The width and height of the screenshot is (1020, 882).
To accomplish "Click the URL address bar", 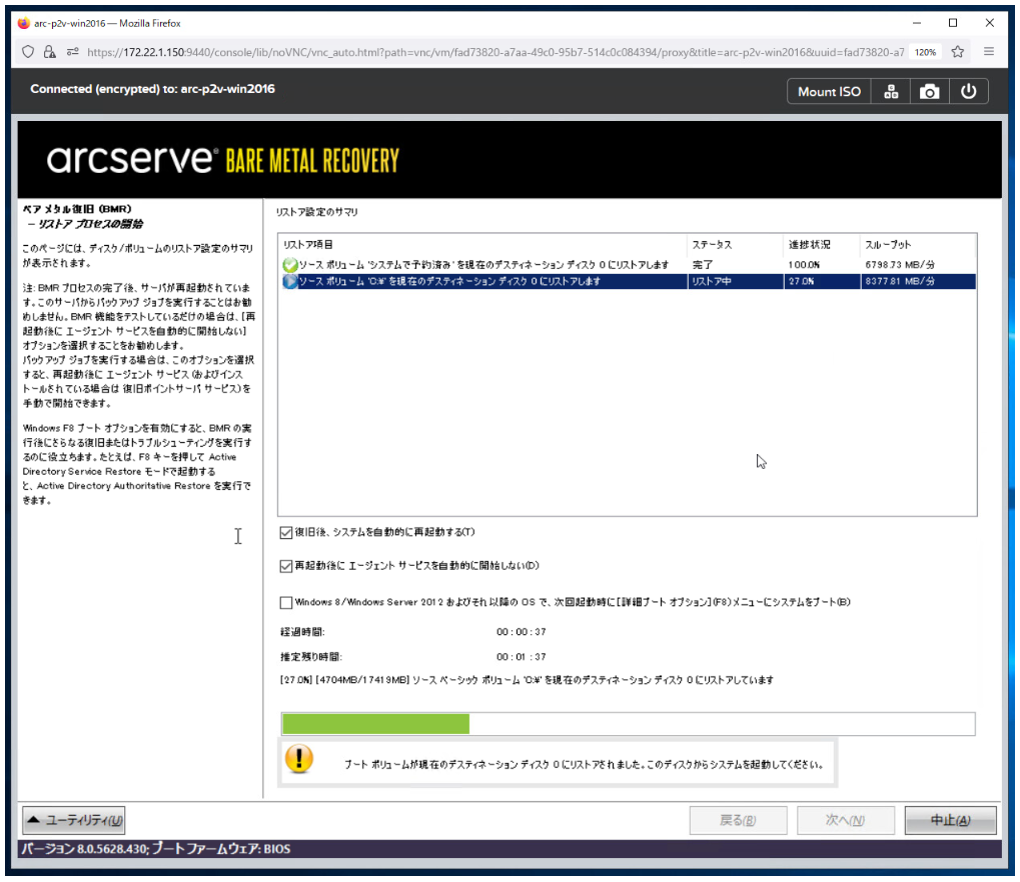I will (494, 52).
